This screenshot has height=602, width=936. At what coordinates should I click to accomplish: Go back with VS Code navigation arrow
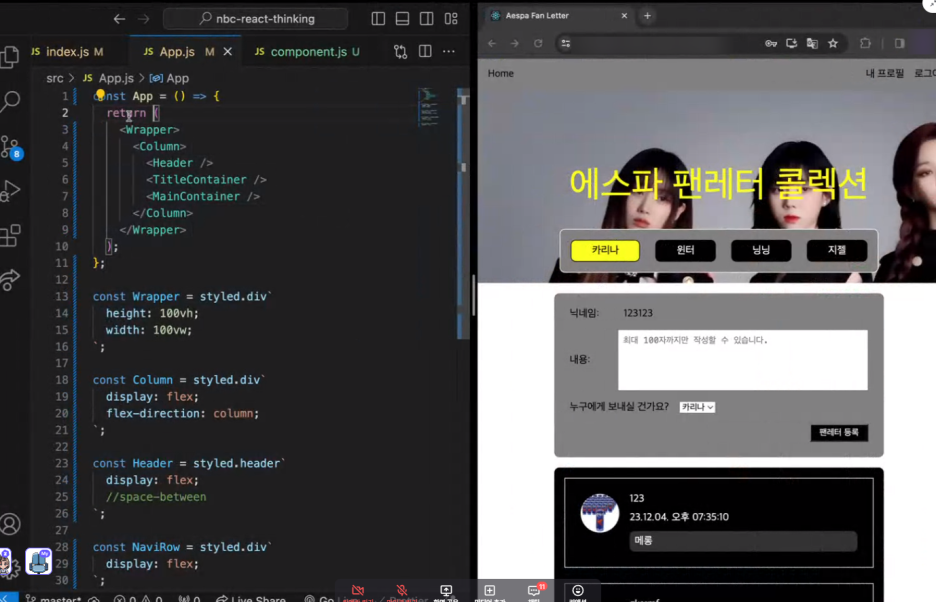(119, 19)
